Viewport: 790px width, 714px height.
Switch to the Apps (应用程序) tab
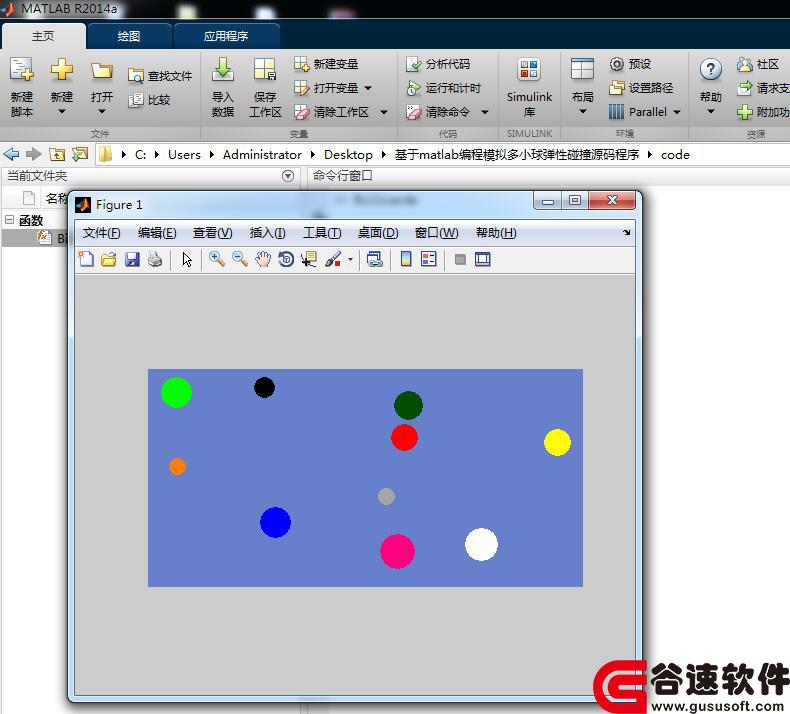click(226, 36)
